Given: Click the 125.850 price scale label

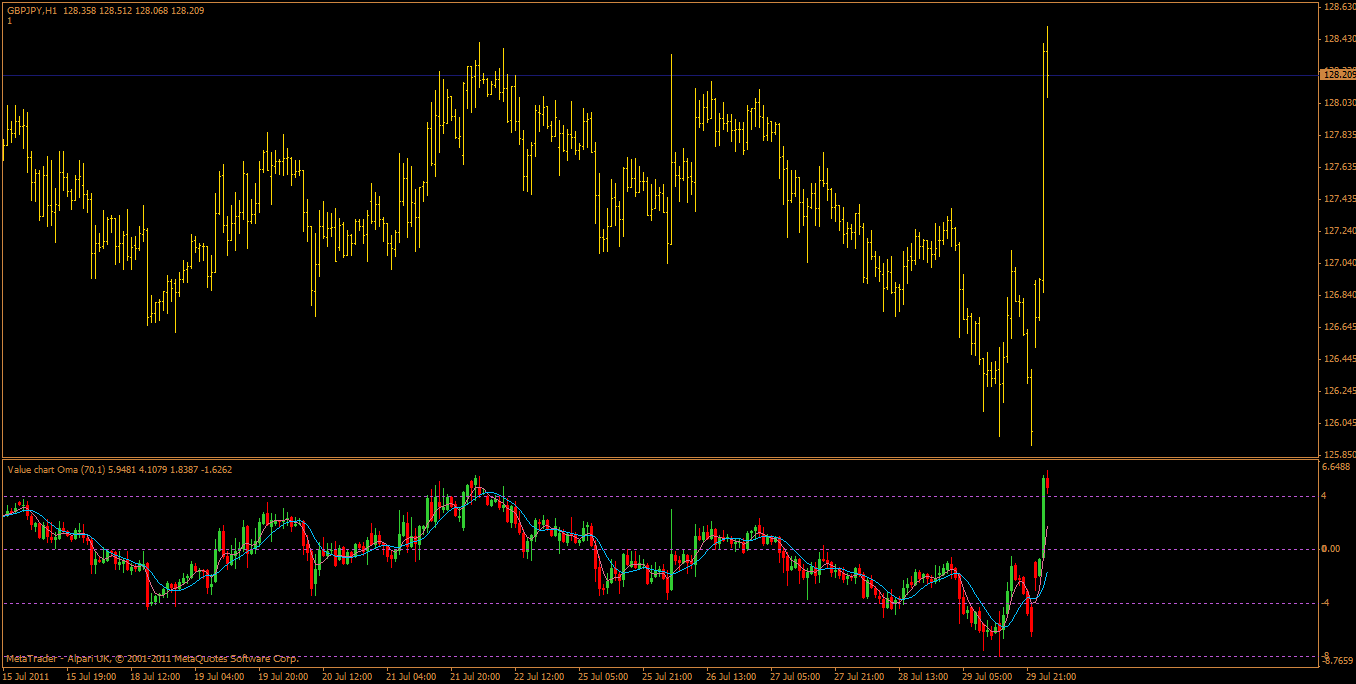Looking at the screenshot, I should click(x=1338, y=454).
